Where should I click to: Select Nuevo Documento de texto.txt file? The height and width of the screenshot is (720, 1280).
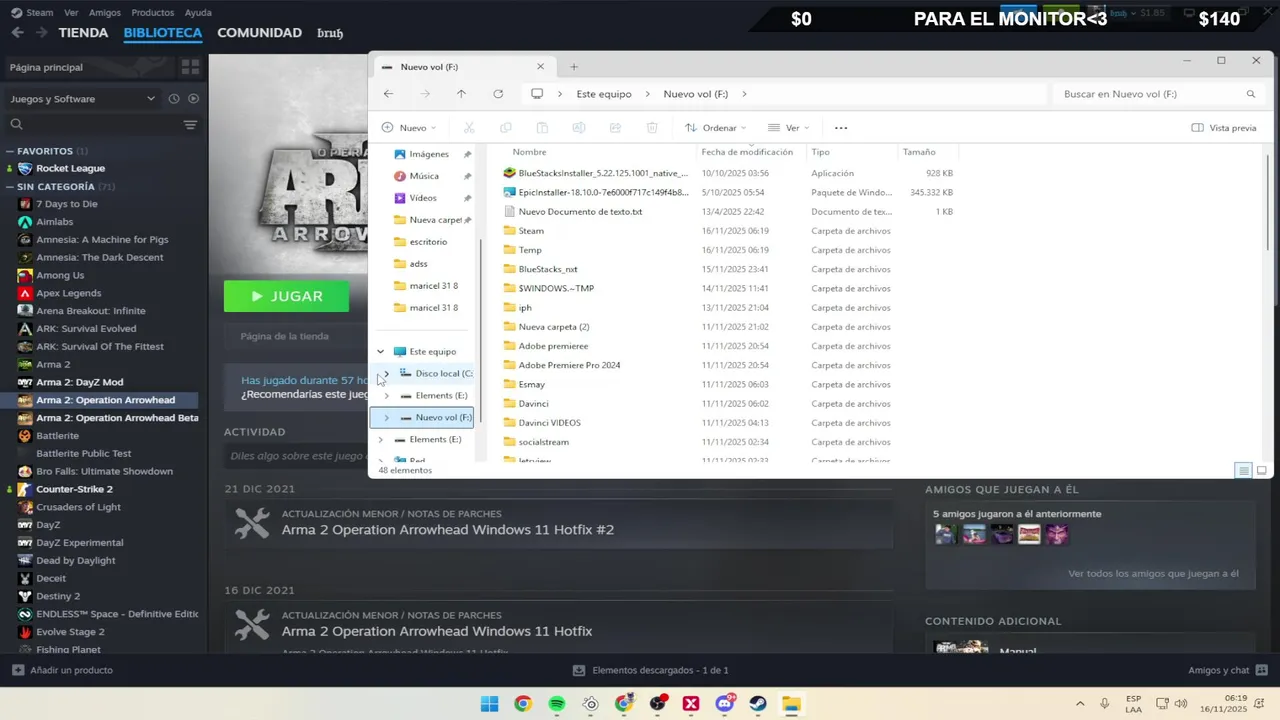click(572, 212)
